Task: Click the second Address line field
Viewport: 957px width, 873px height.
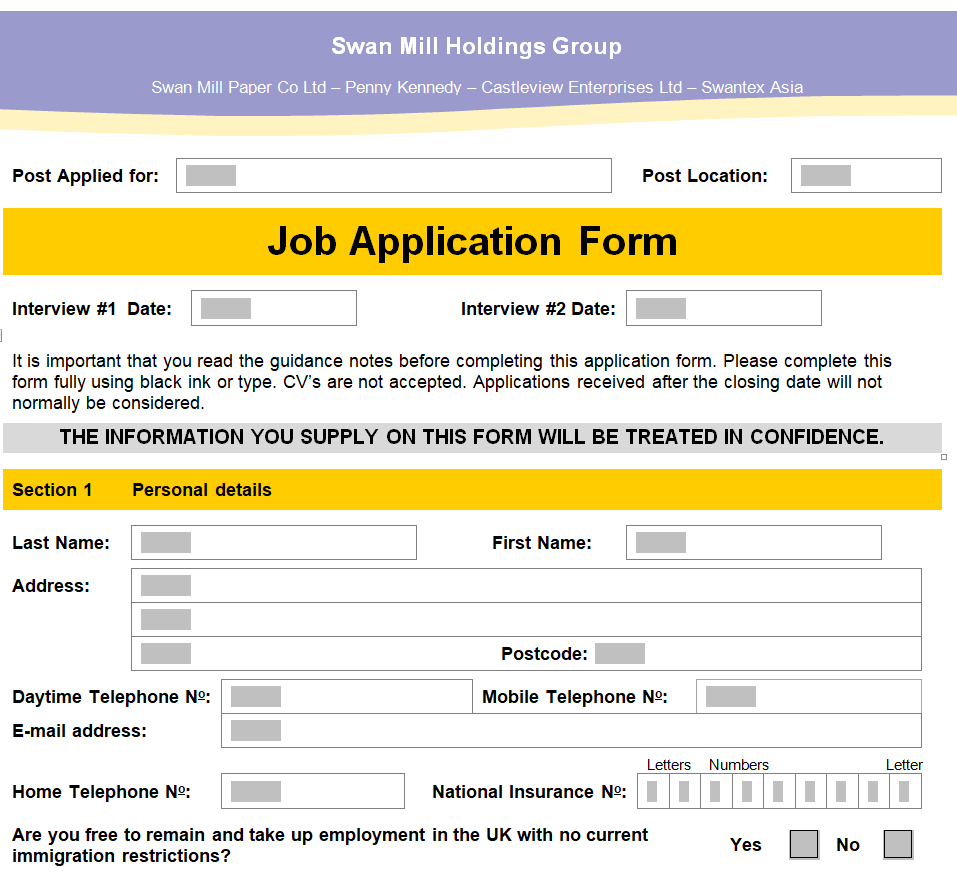Action: 525,620
